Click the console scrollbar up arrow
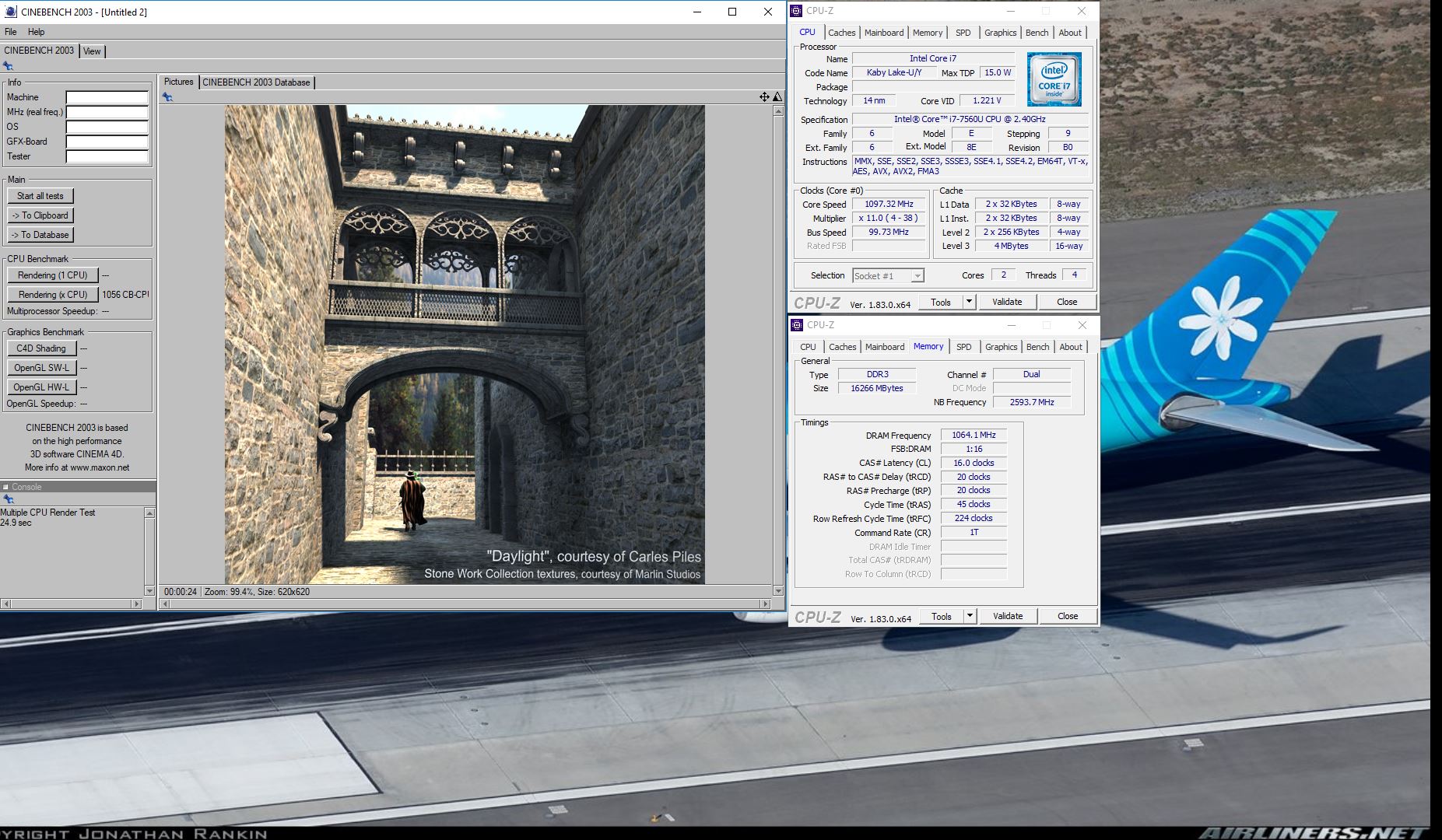This screenshot has height=840, width=1442. pyautogui.click(x=149, y=513)
